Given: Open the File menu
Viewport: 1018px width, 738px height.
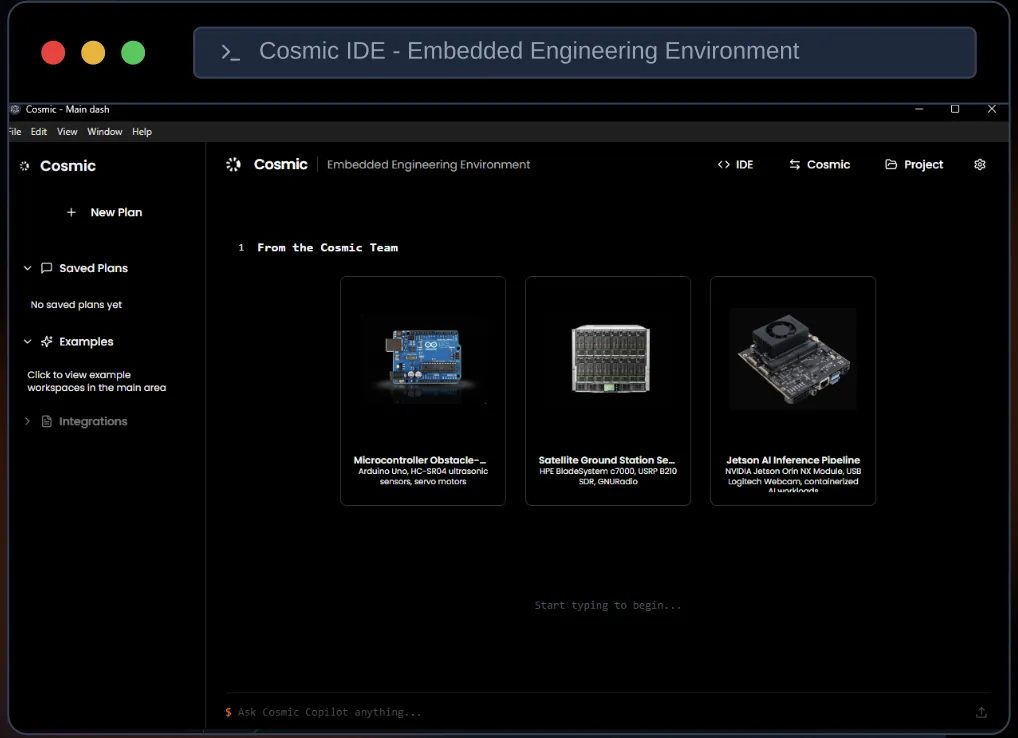Looking at the screenshot, I should (14, 132).
